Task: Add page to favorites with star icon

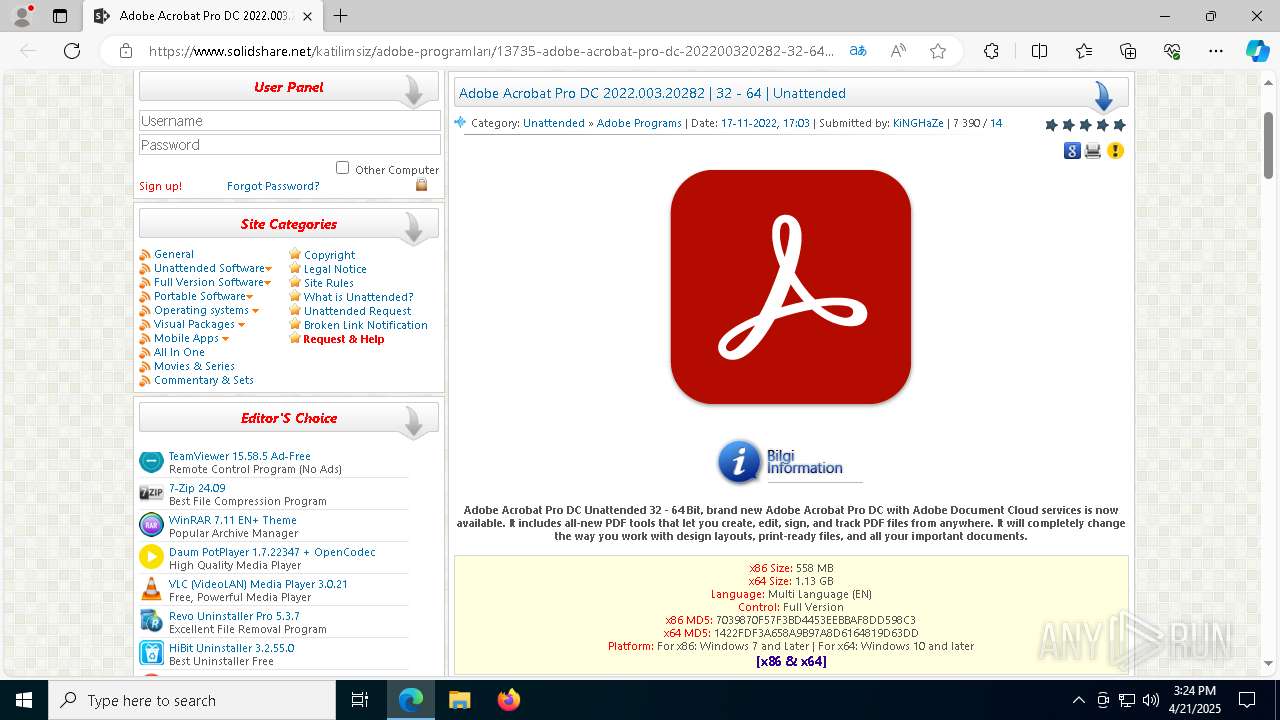Action: tap(938, 51)
